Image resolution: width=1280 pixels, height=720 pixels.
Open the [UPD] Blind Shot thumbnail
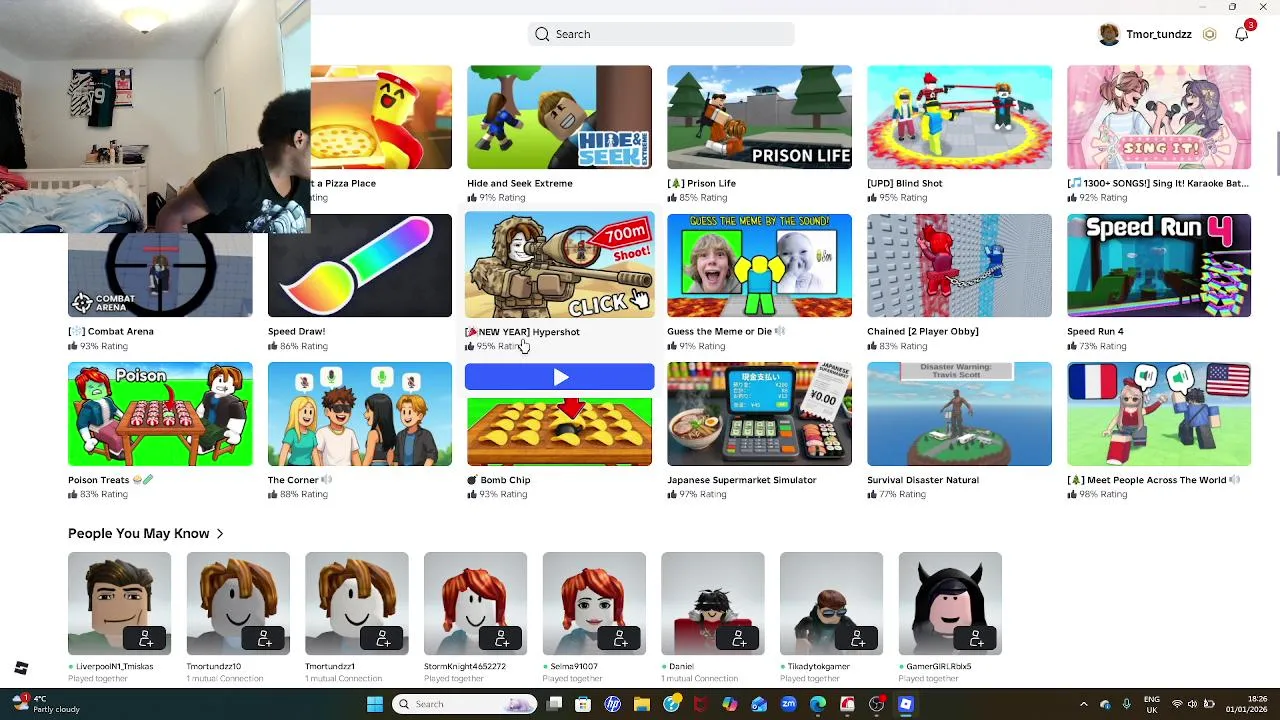click(959, 117)
